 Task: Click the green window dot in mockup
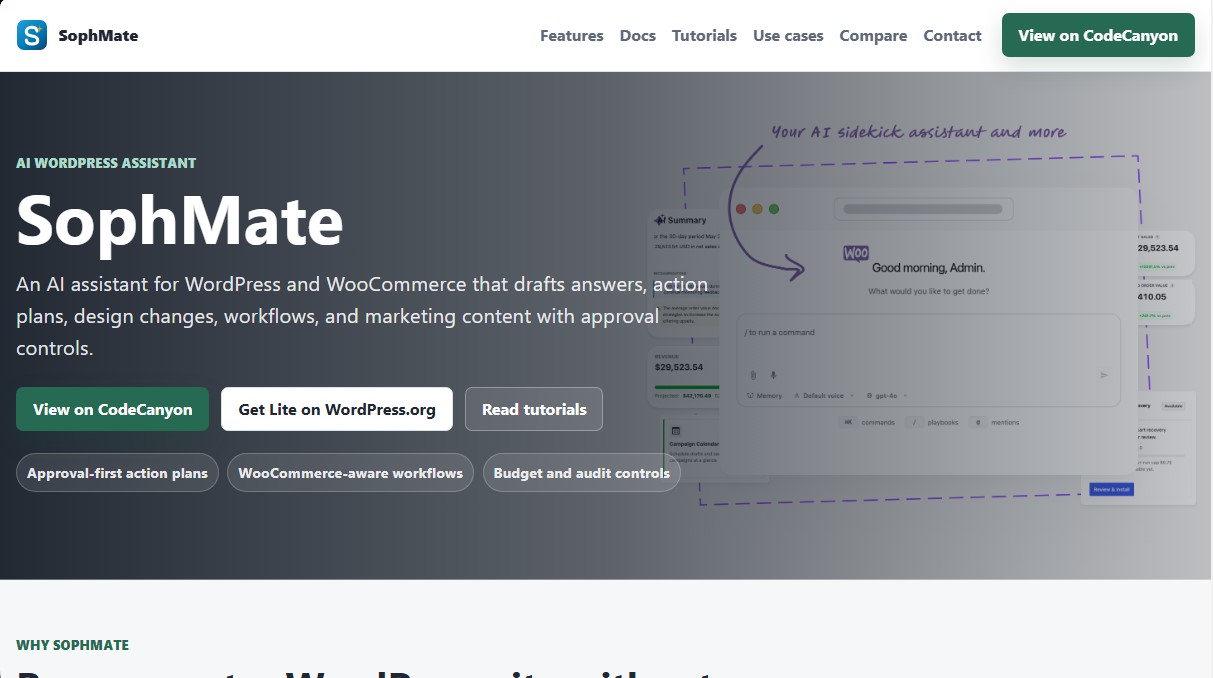(x=773, y=209)
